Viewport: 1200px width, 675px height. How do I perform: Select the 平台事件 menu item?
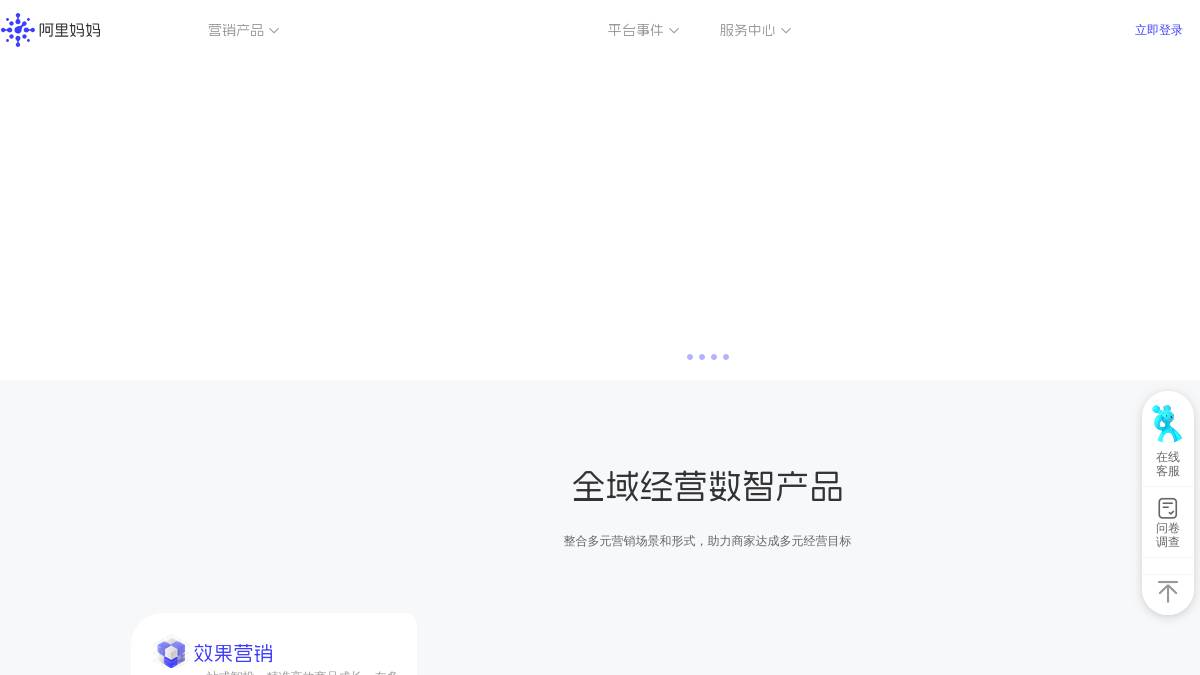click(636, 30)
